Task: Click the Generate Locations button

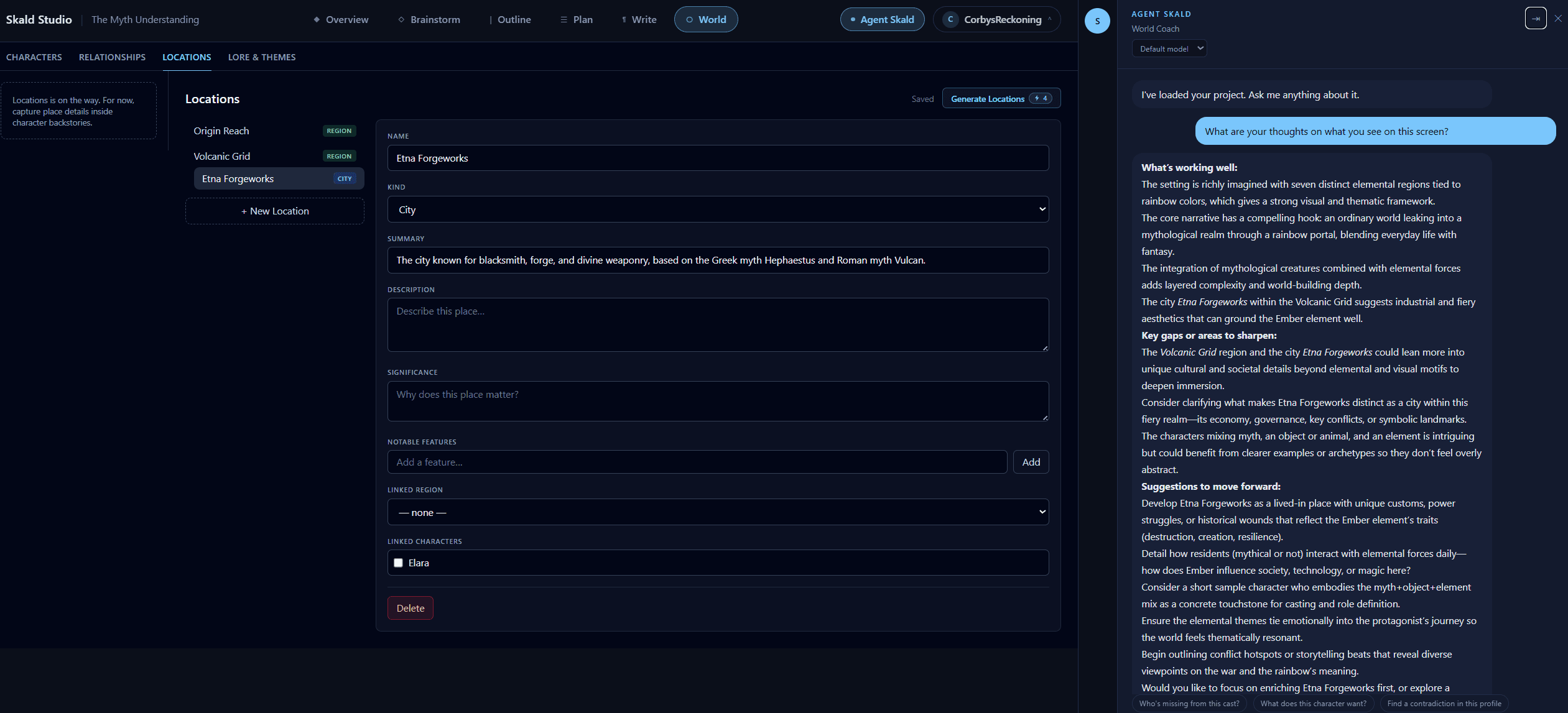Action: pyautogui.click(x=1001, y=98)
